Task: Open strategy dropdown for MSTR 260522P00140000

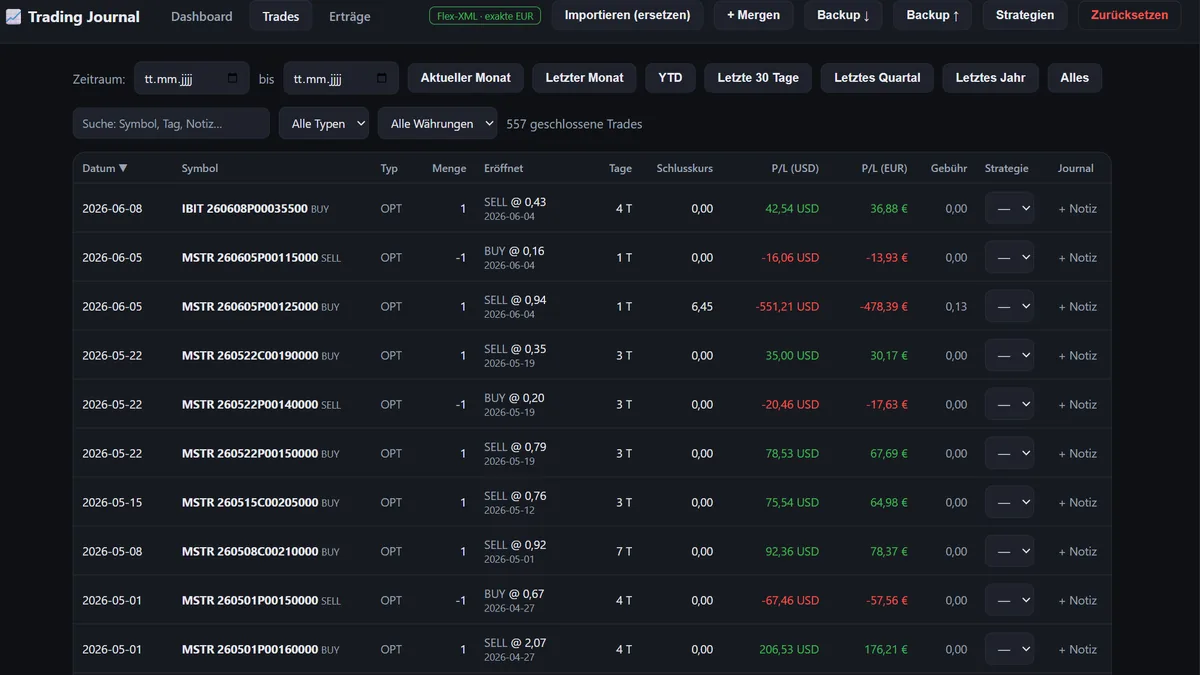Action: tap(1009, 404)
